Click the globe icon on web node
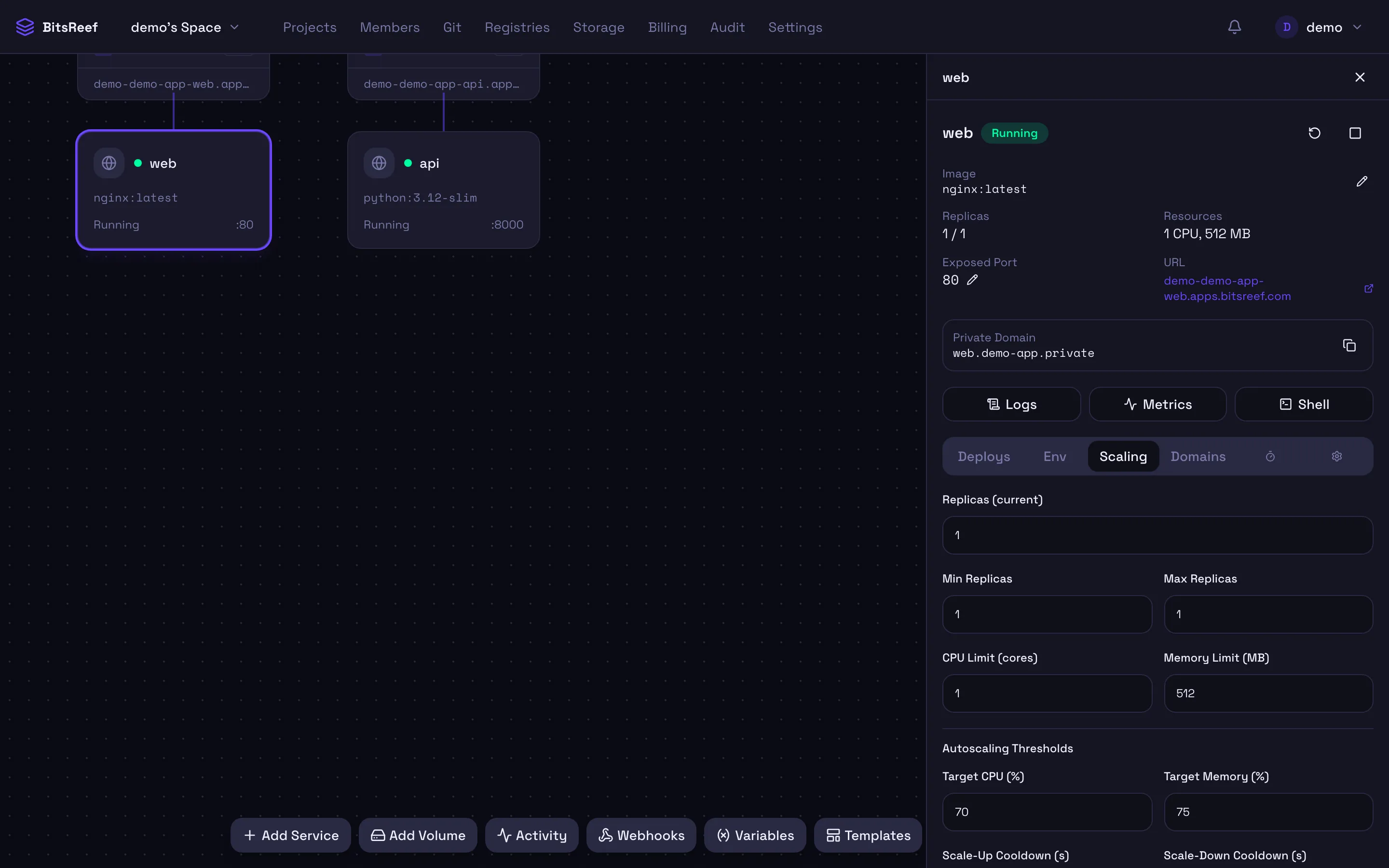The image size is (1389, 868). tap(109, 163)
